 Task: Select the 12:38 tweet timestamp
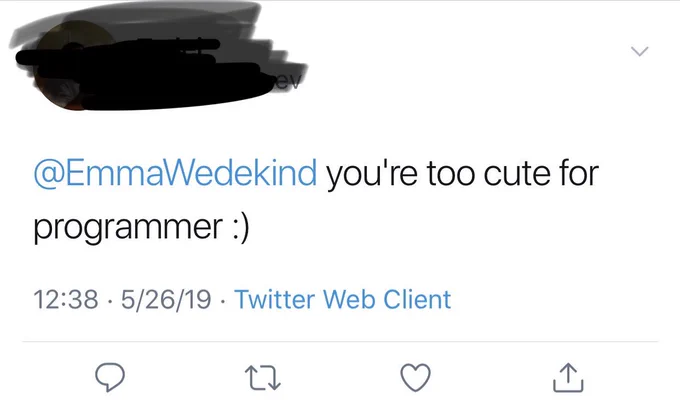click(66, 299)
